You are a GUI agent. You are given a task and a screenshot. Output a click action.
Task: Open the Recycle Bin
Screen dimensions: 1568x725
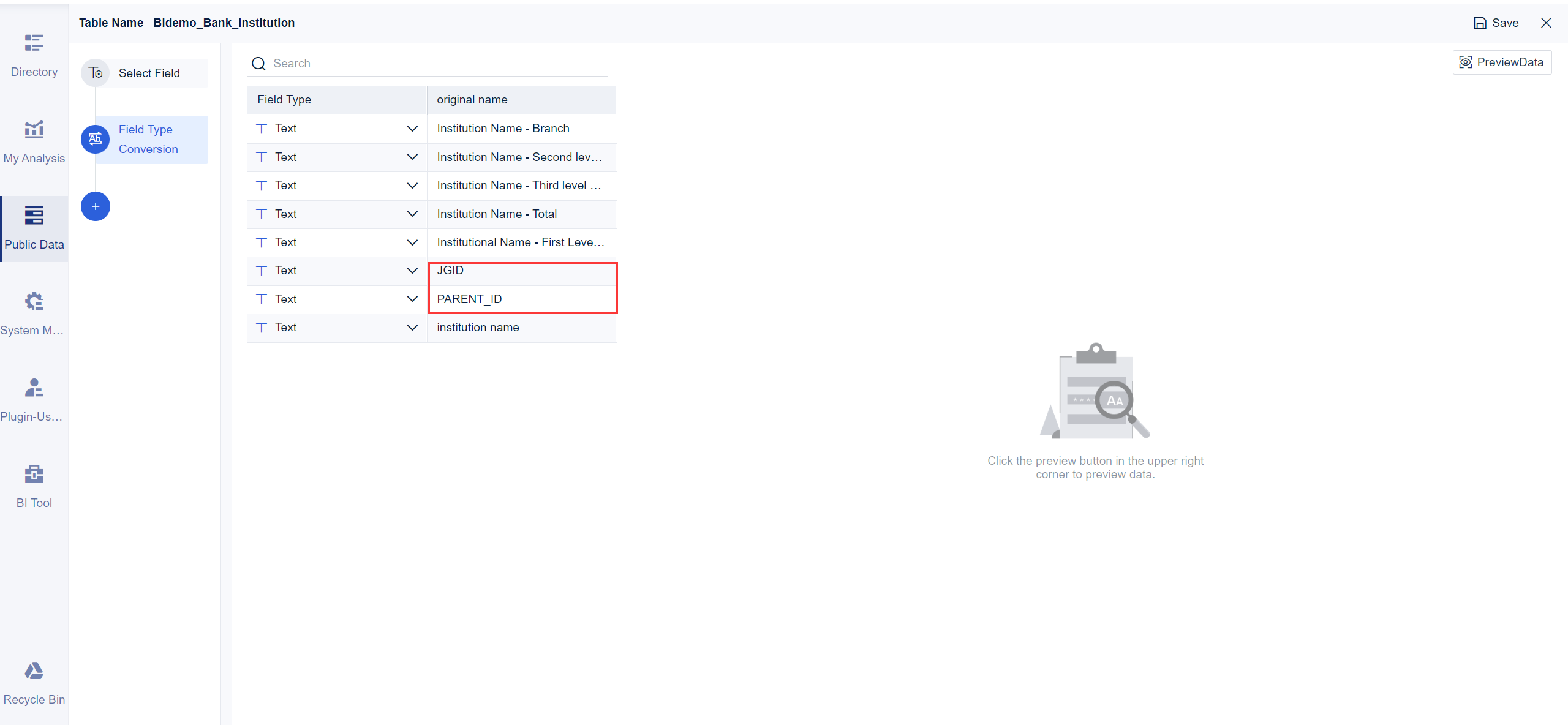tap(34, 682)
